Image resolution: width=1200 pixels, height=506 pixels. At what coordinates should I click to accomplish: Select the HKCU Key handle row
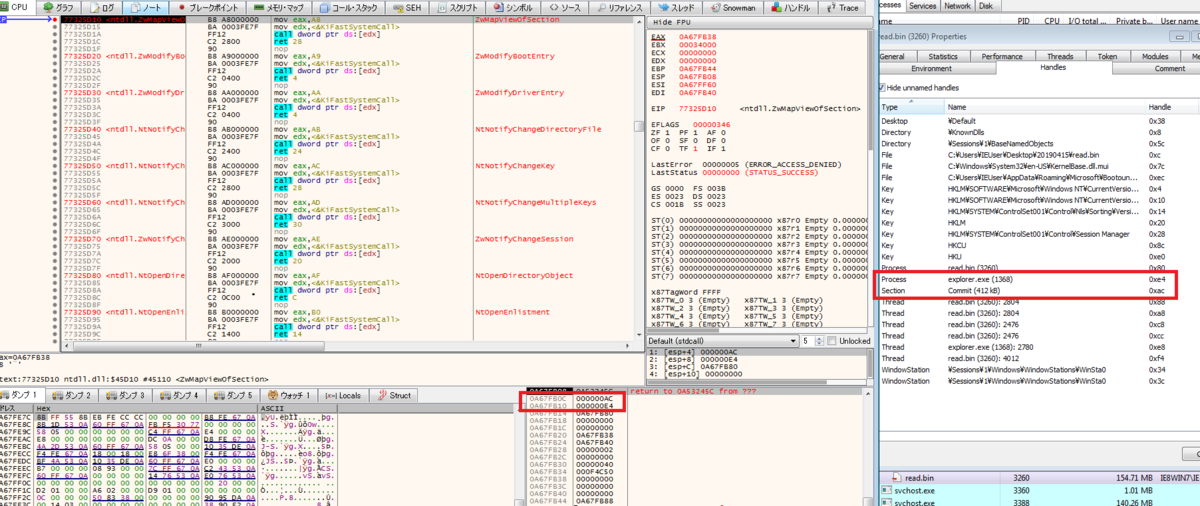[x=1038, y=244]
